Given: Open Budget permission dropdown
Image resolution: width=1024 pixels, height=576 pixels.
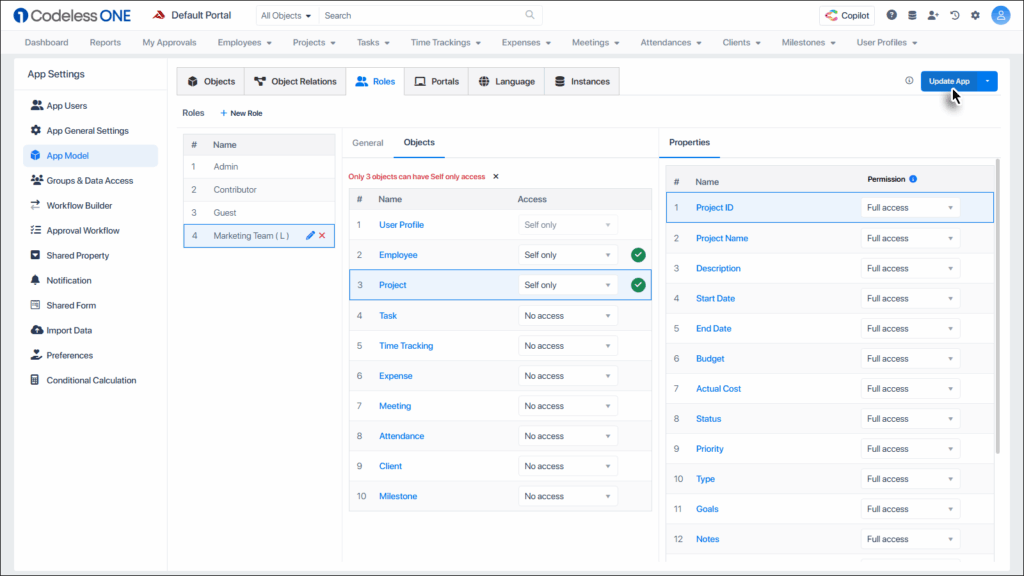Looking at the screenshot, I should (x=910, y=359).
